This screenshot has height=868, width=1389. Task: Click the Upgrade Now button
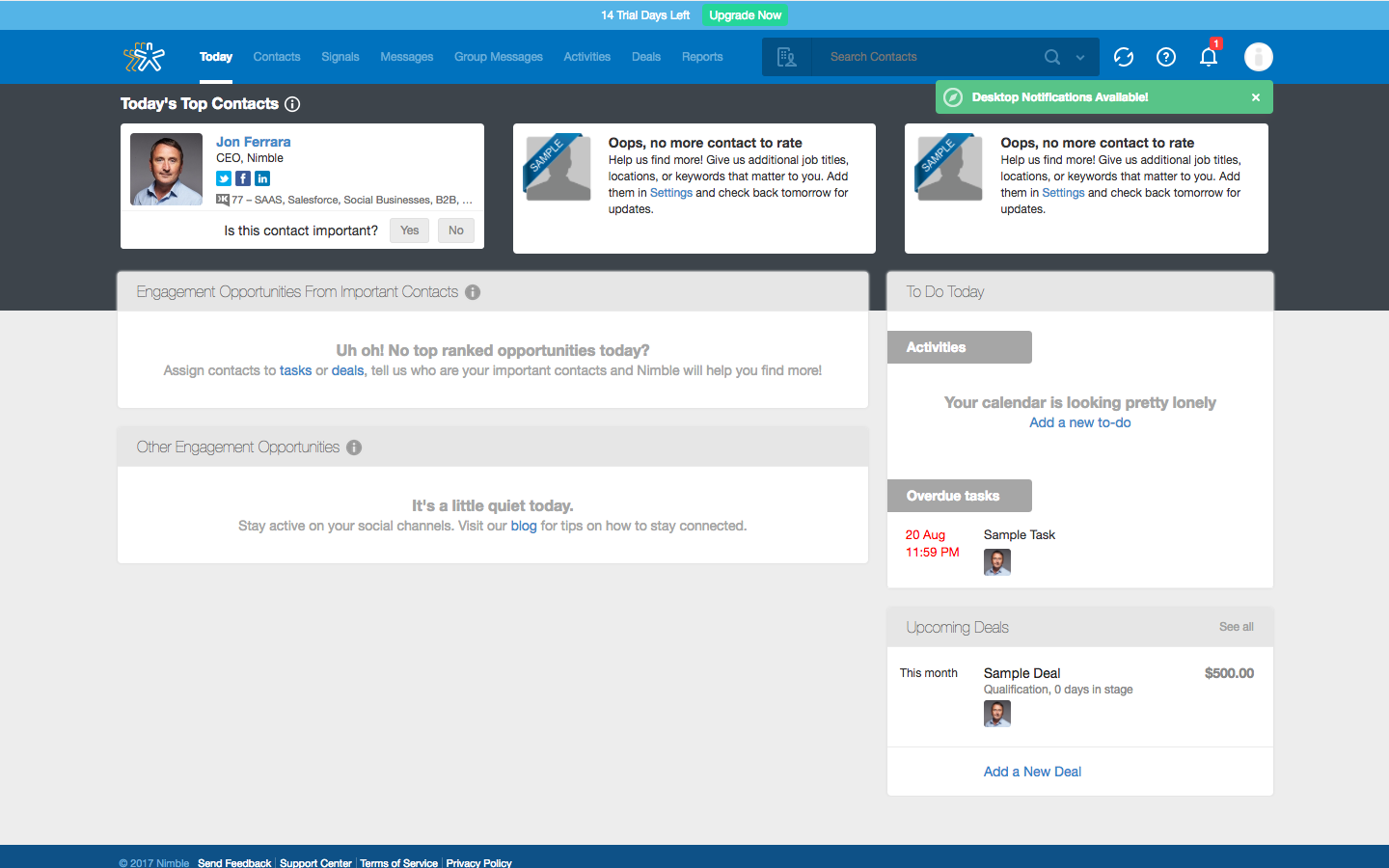click(x=746, y=15)
